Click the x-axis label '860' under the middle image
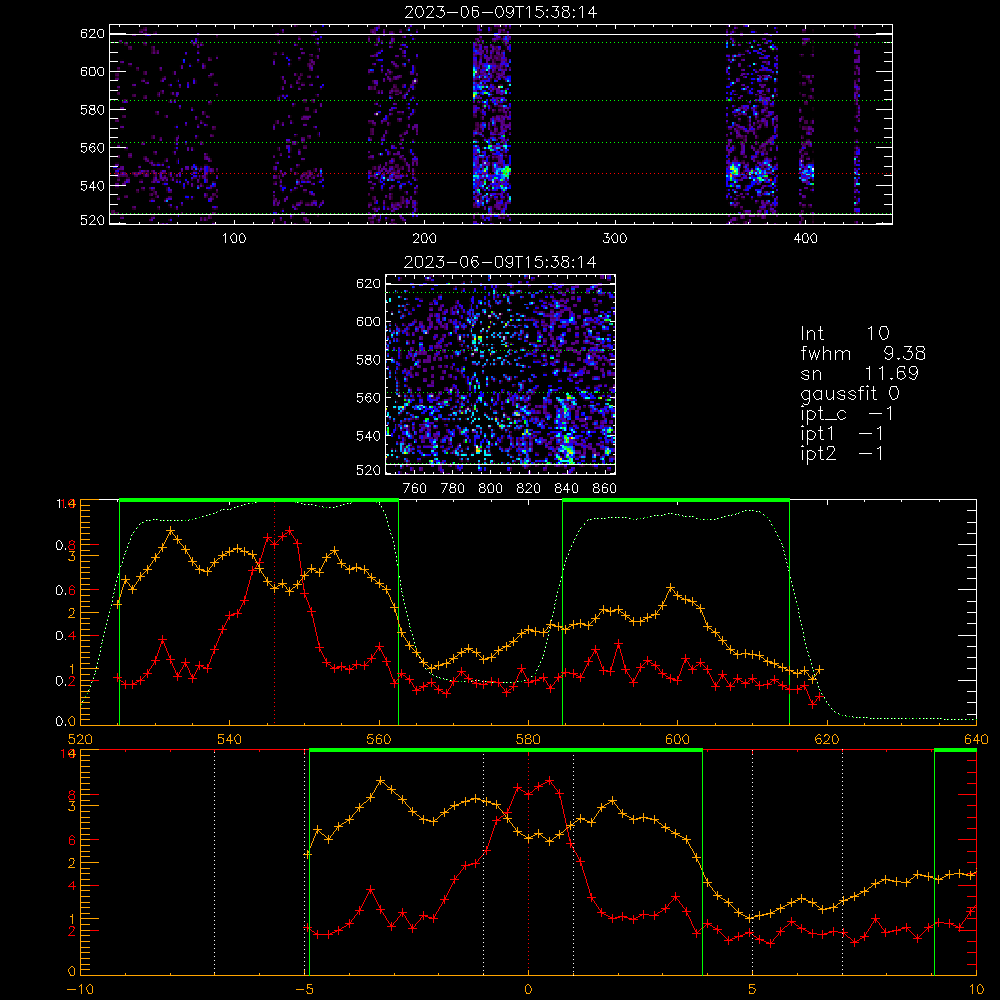Screen dimensions: 1000x1000 pos(605,489)
